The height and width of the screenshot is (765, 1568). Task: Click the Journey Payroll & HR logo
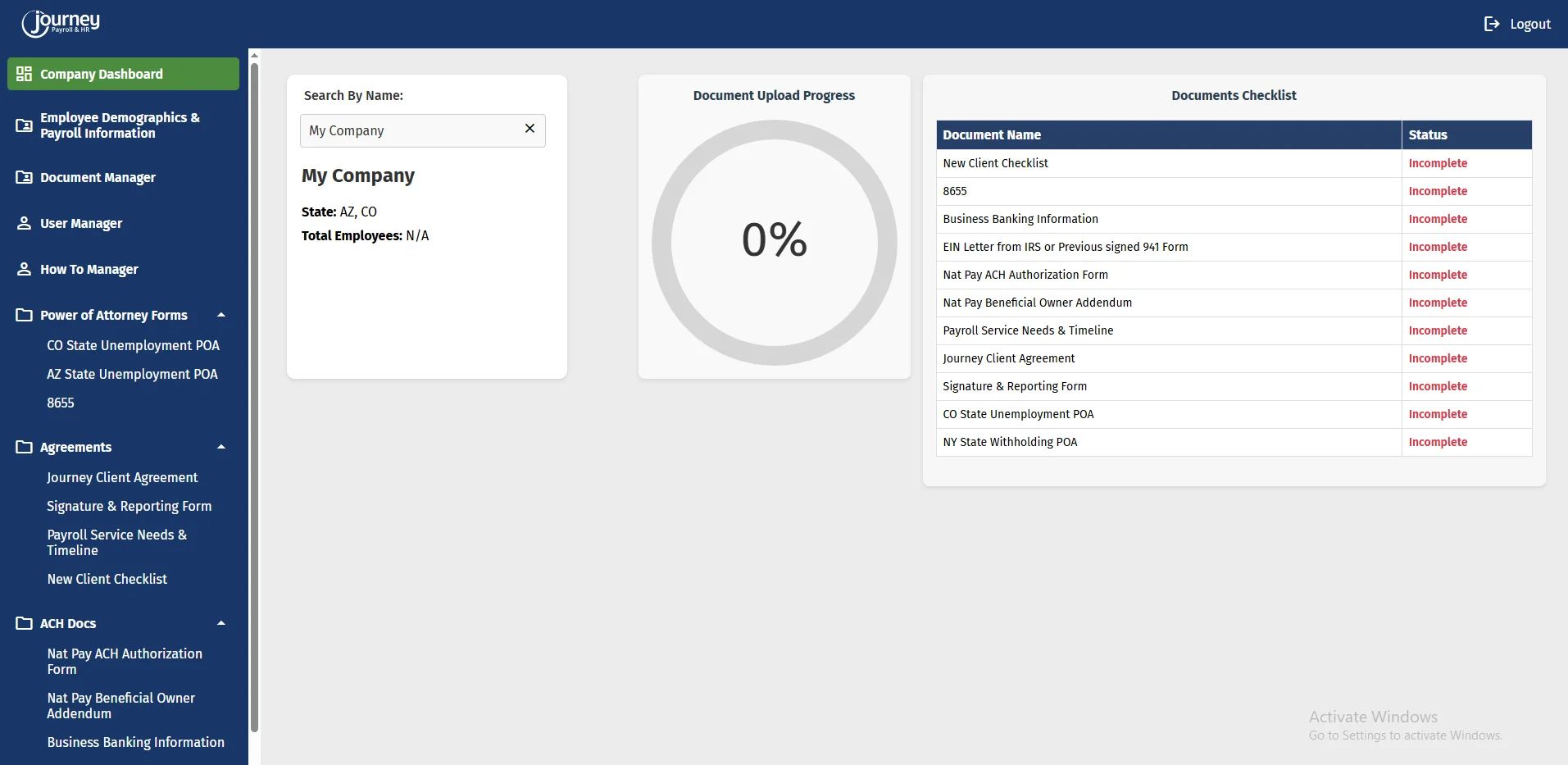click(x=61, y=23)
